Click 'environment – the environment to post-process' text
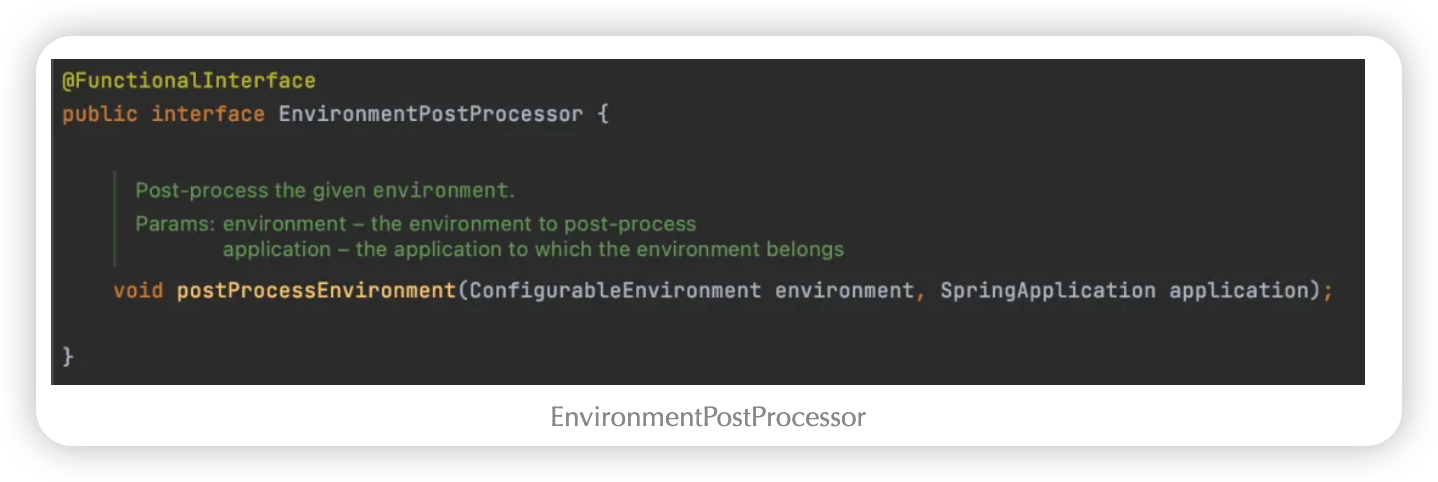 pos(459,223)
